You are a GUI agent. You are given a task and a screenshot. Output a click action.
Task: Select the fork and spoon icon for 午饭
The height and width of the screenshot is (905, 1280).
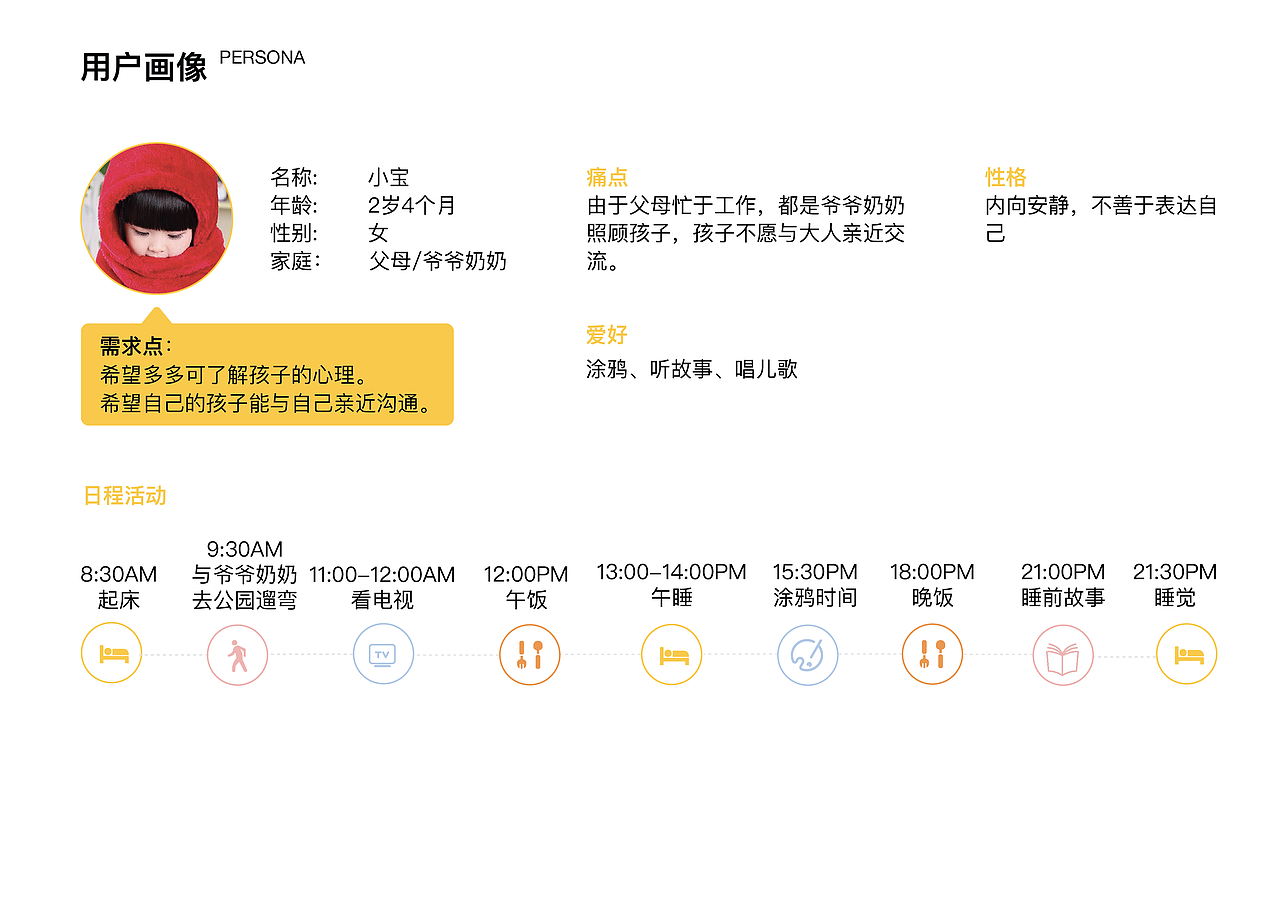coord(530,653)
